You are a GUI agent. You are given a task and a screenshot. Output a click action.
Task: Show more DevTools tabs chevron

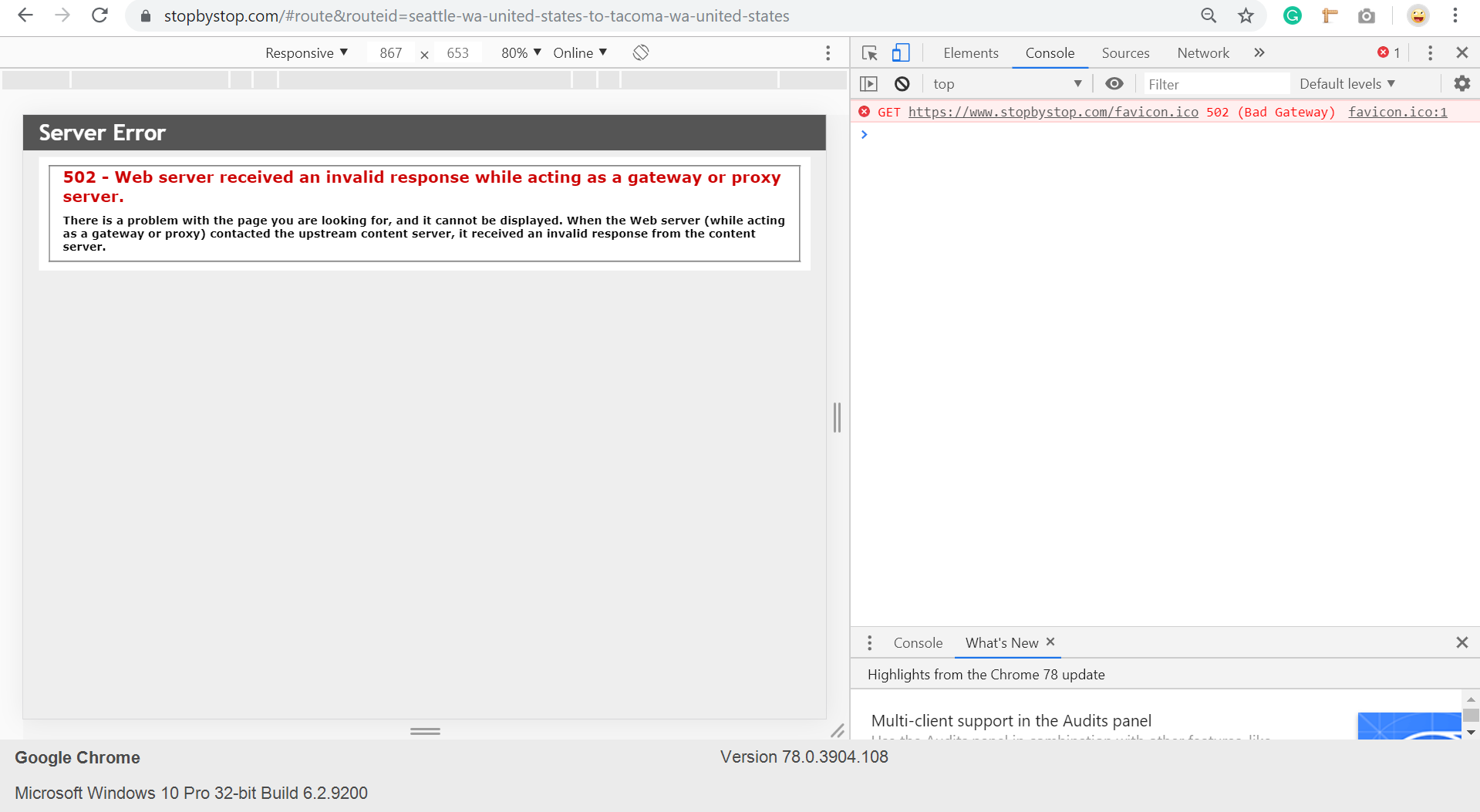coord(1259,52)
